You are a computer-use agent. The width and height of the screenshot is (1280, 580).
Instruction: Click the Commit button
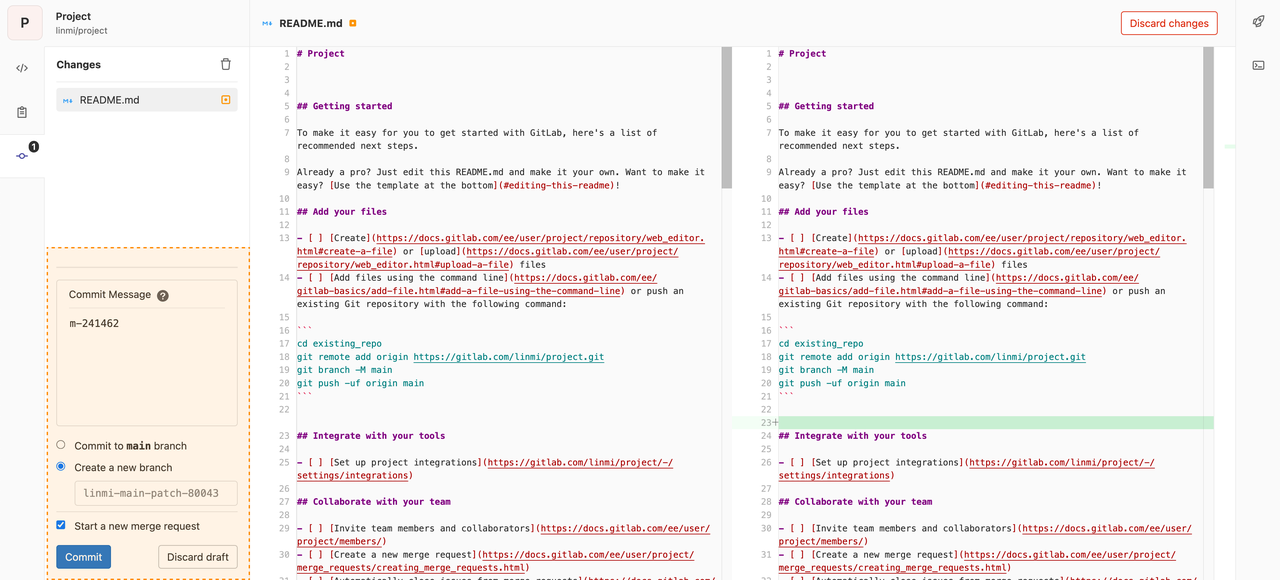click(83, 557)
